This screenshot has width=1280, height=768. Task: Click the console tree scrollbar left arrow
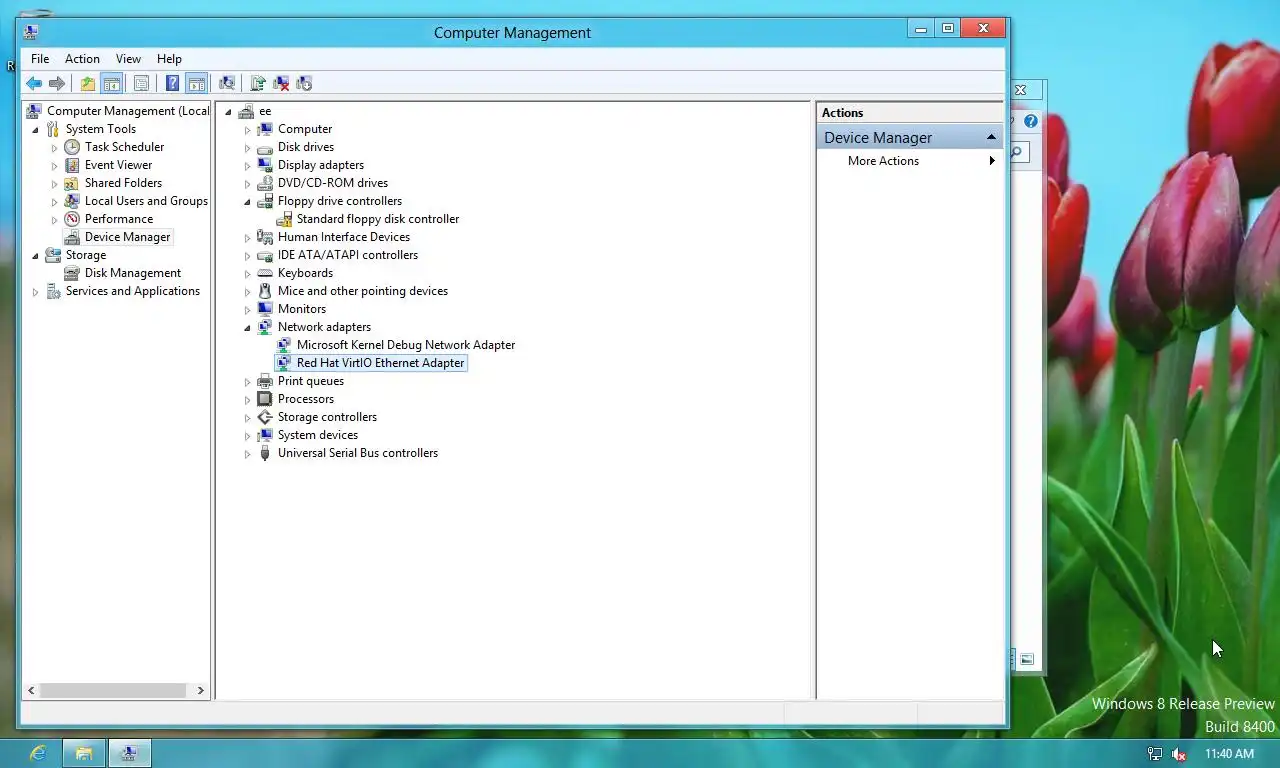tap(31, 690)
